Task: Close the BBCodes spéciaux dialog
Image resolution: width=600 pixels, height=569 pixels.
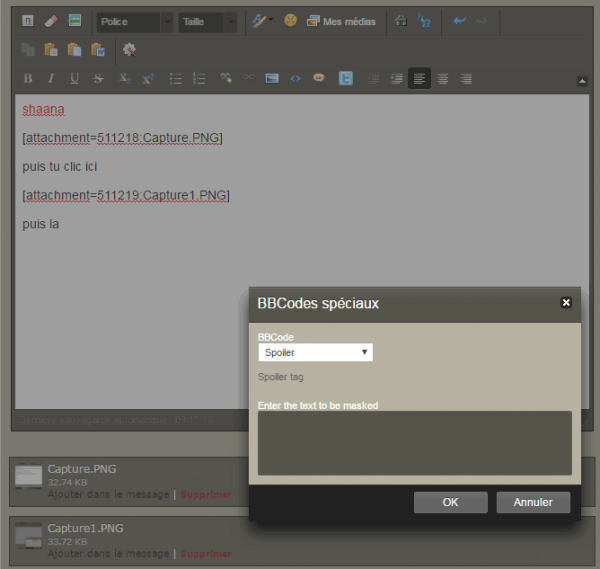Action: coord(566,303)
